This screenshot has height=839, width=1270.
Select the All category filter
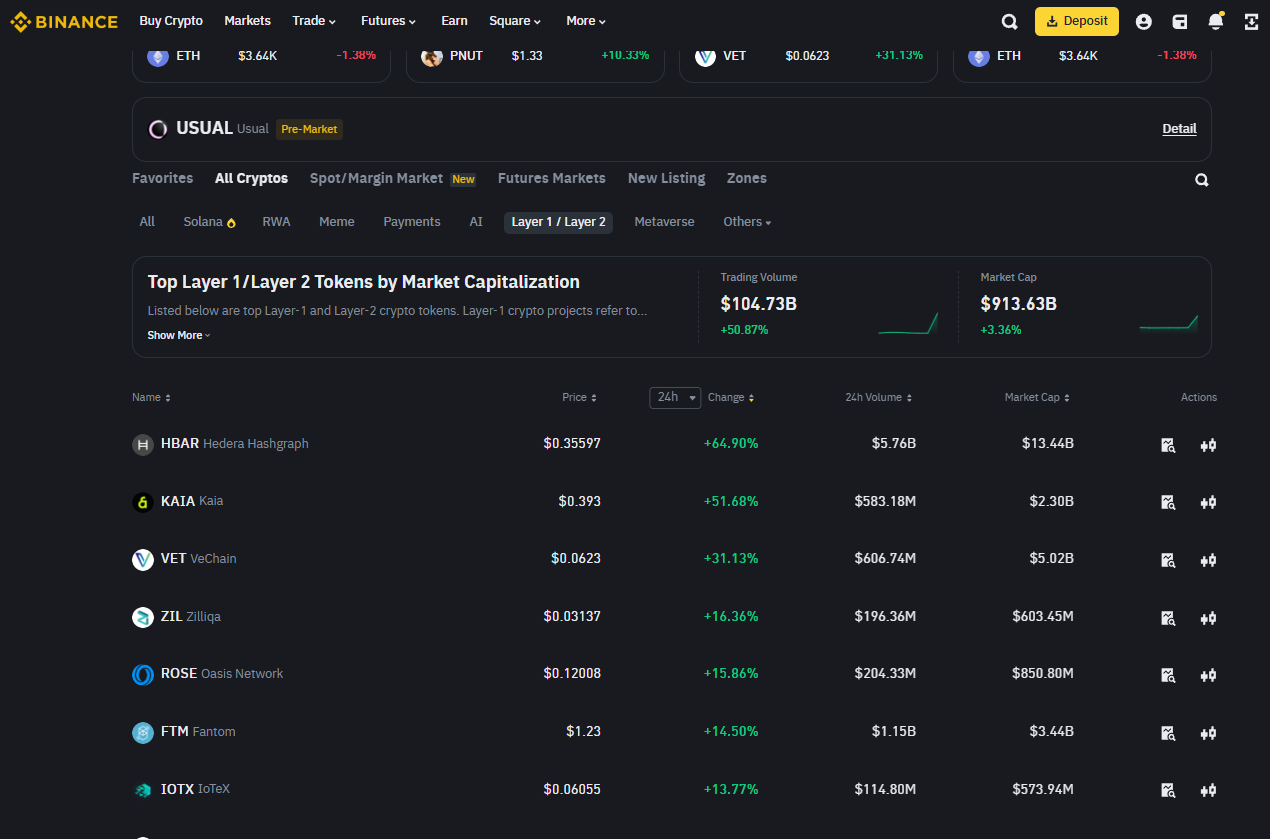click(x=147, y=222)
